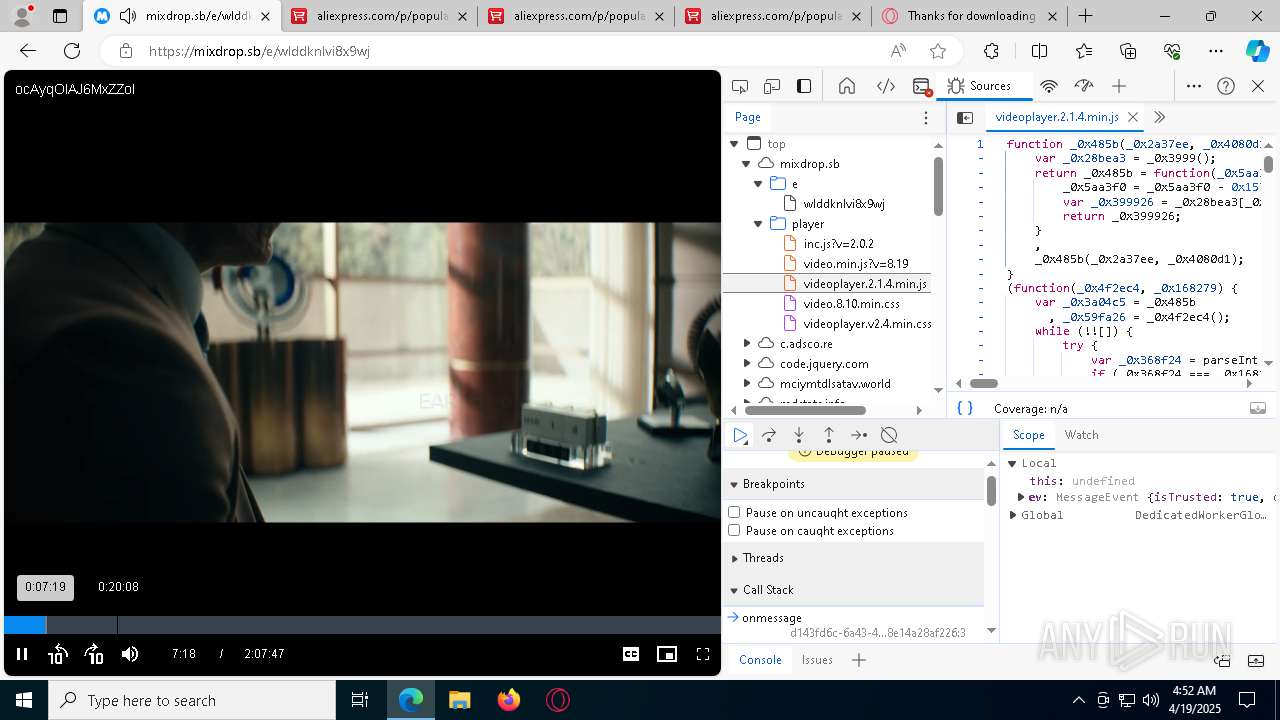Enable pause on uncaught exceptions
Image resolution: width=1280 pixels, height=720 pixels.
coord(734,513)
